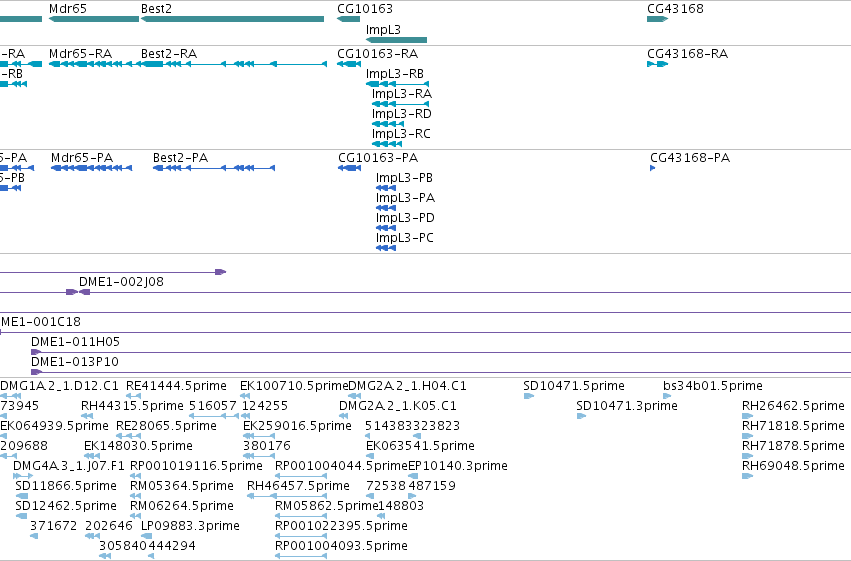
Task: Open EST EK064939.5prime
Action: pos(54,426)
